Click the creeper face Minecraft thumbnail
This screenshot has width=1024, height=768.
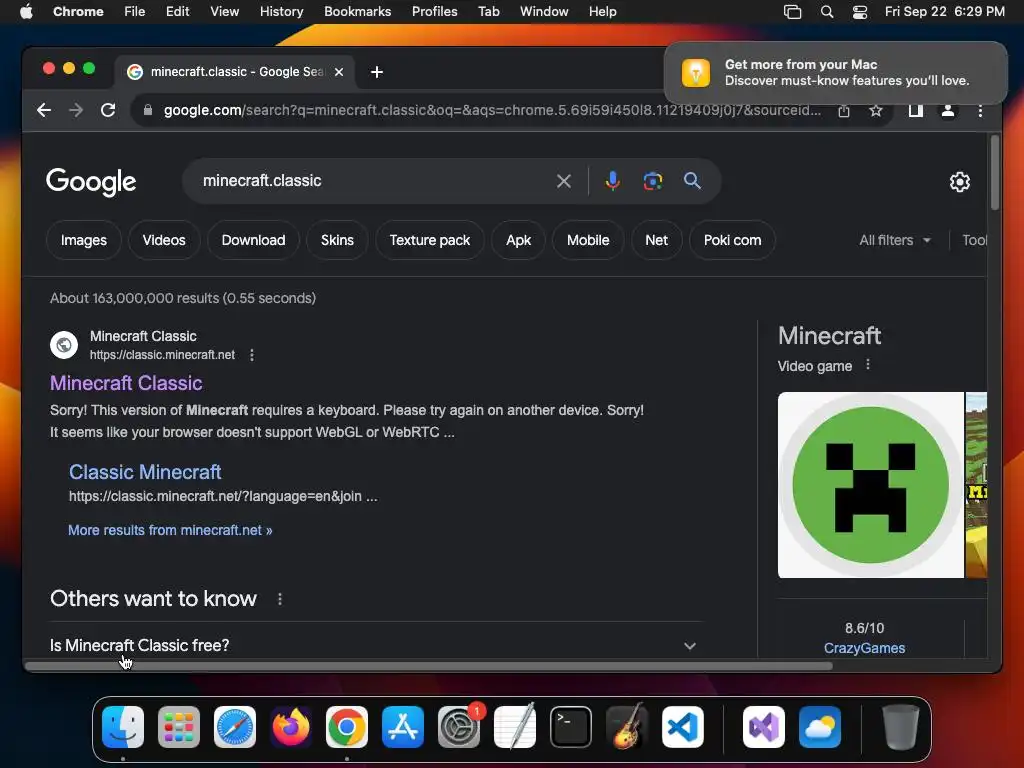pos(871,485)
